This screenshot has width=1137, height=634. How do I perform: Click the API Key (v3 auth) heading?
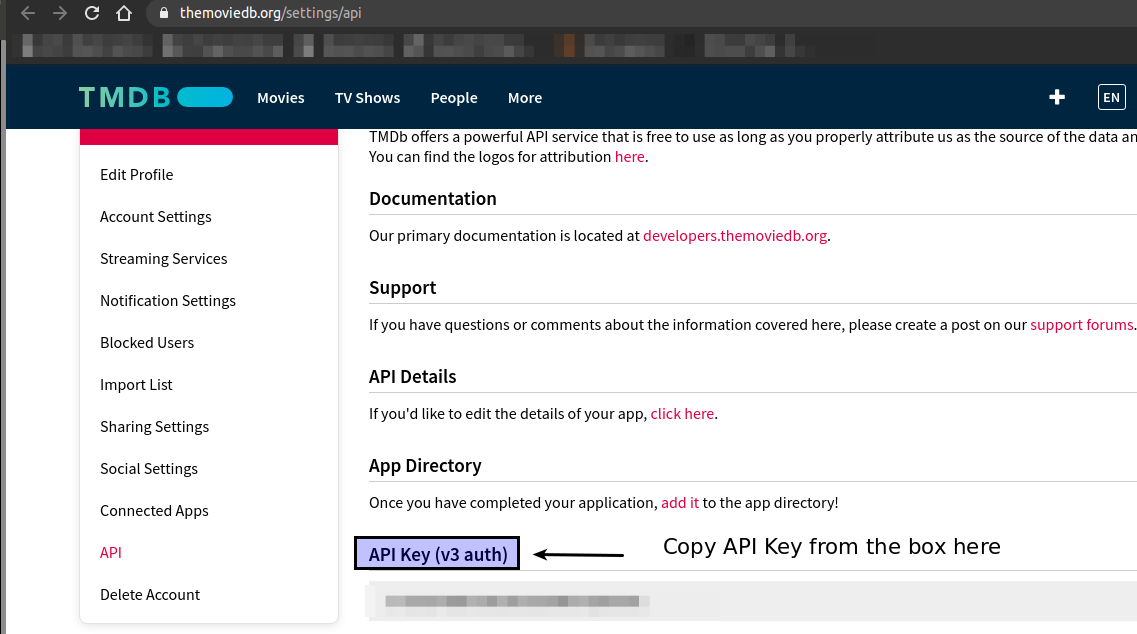coord(437,554)
